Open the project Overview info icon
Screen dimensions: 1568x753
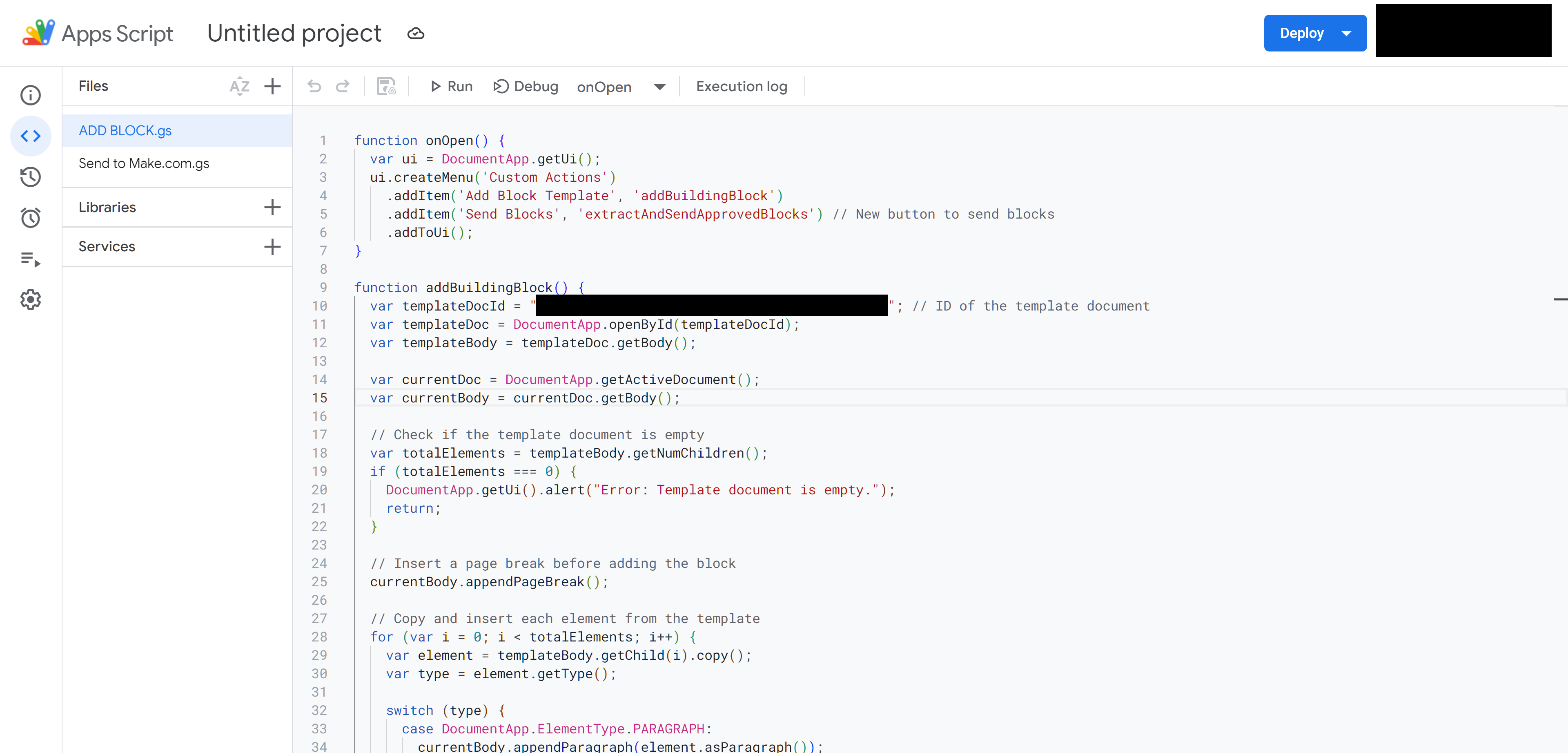pyautogui.click(x=31, y=95)
